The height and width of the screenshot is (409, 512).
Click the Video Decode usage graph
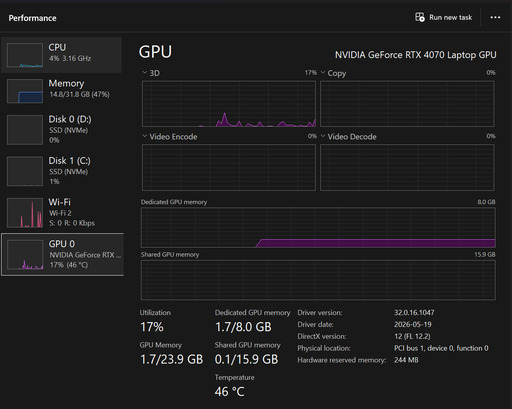(x=407, y=167)
